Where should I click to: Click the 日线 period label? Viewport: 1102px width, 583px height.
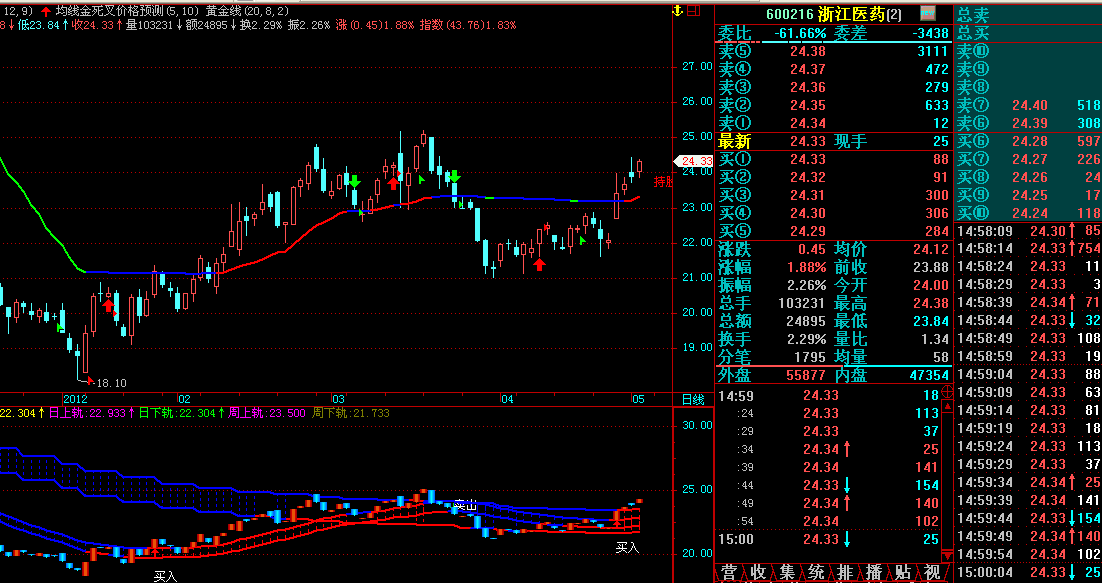coord(692,399)
